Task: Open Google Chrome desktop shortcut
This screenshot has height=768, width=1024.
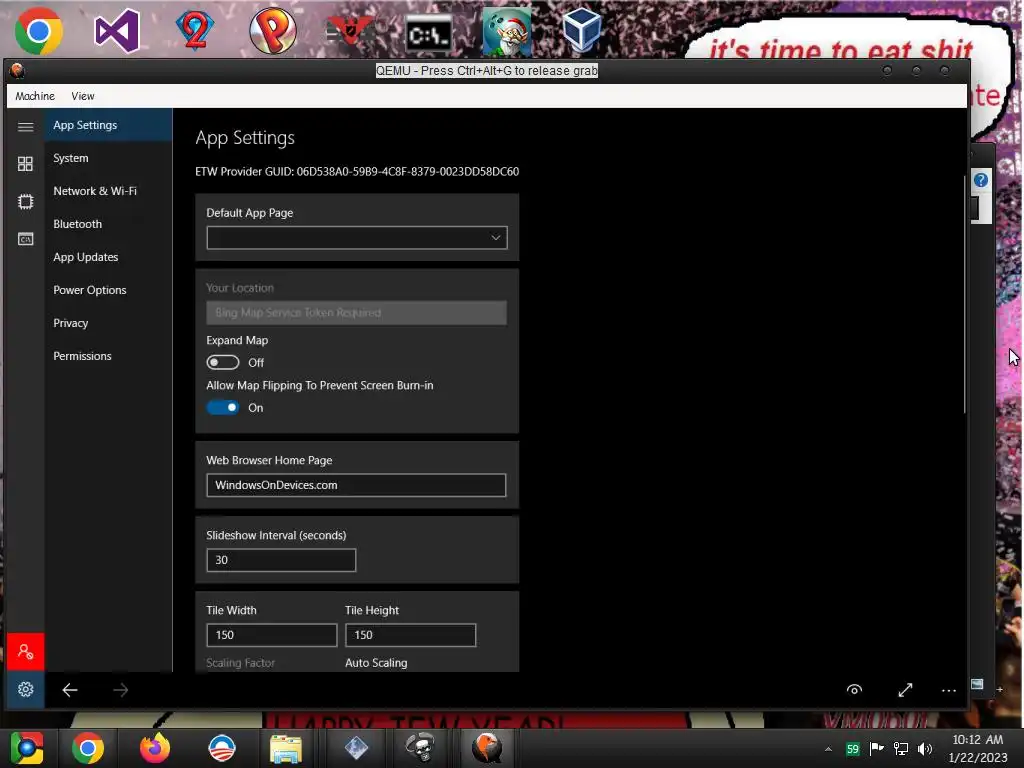Action: (x=39, y=31)
